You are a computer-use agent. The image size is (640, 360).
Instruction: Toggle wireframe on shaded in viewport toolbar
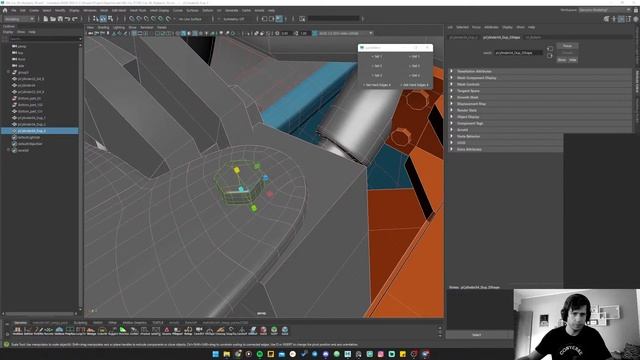point(195,33)
